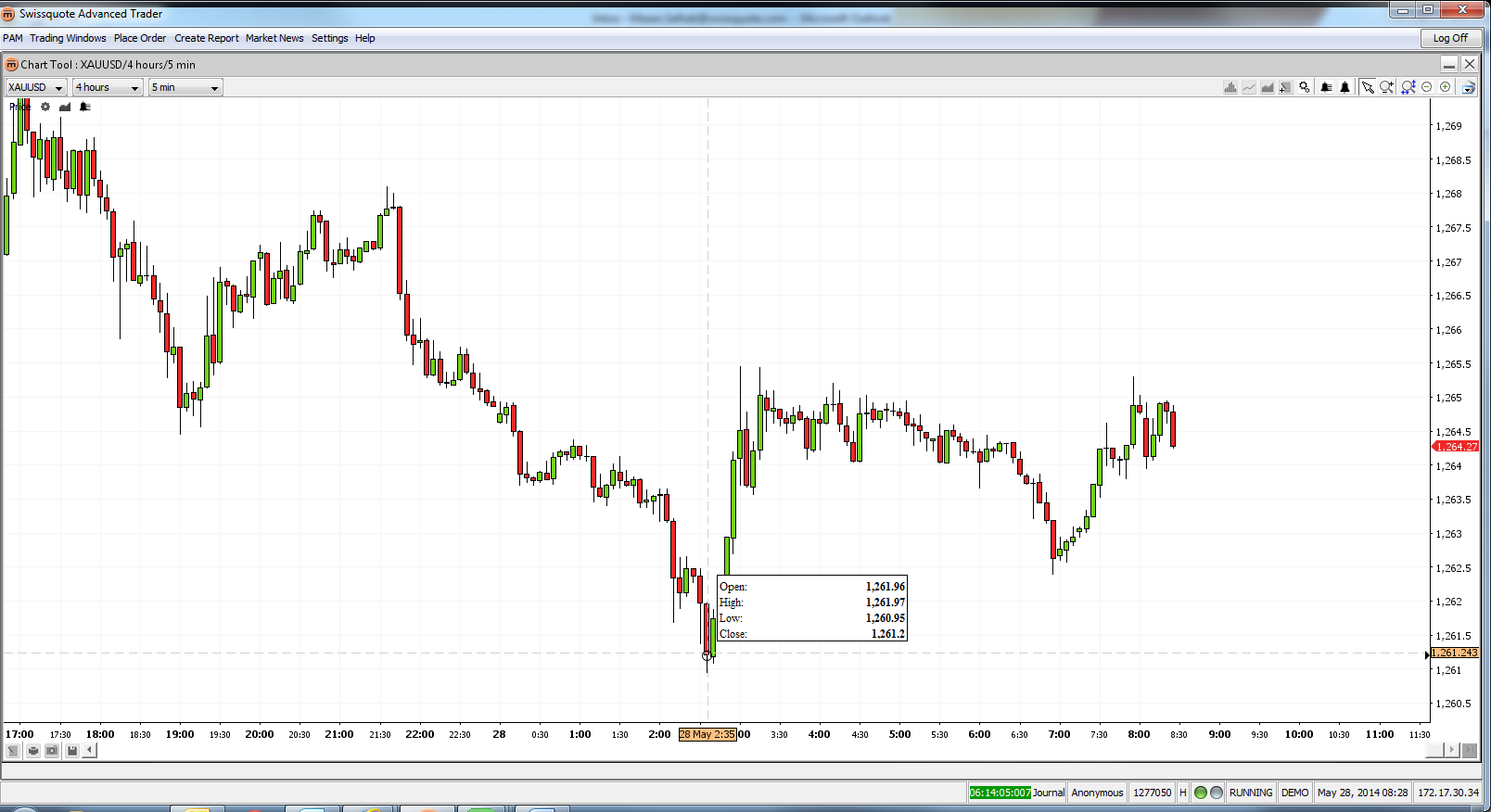
Task: Click the add indicator icon
Action: (x=1285, y=87)
